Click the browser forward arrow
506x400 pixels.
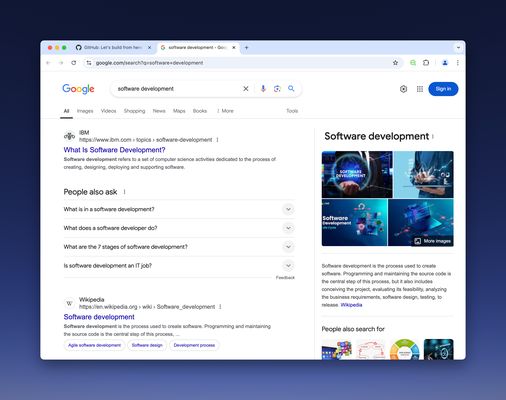point(61,63)
